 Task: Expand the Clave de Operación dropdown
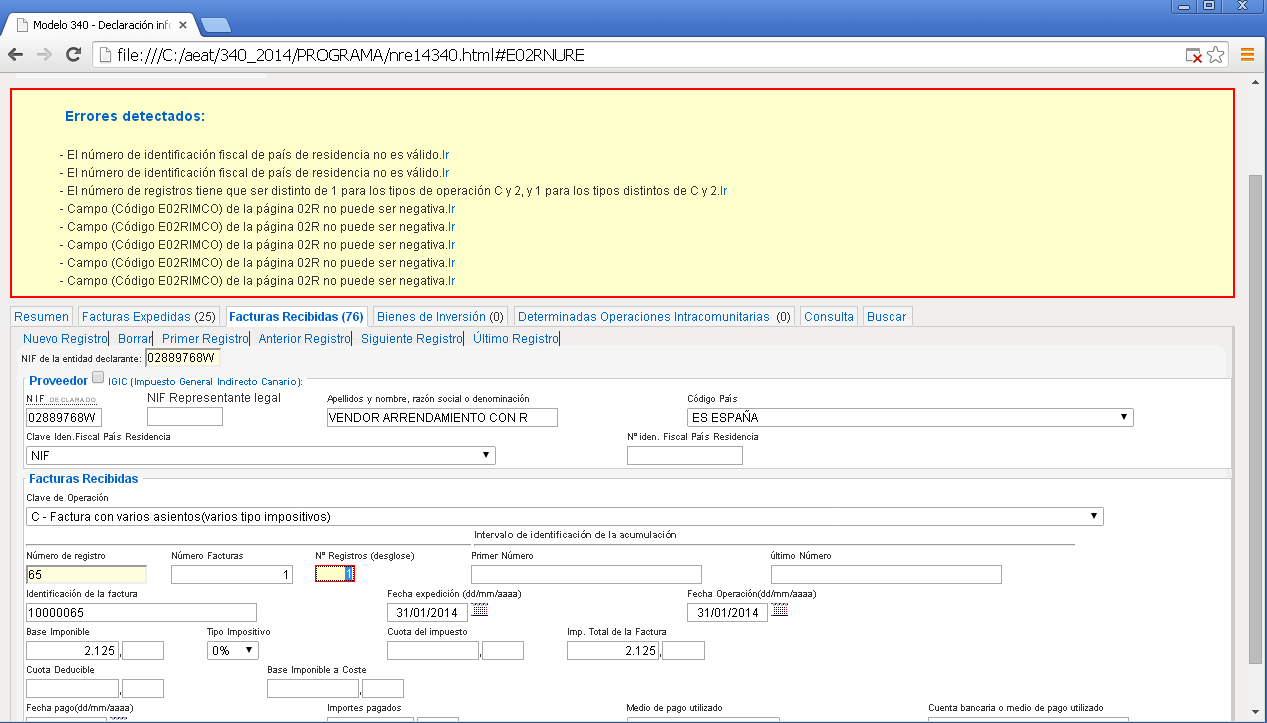[564, 516]
